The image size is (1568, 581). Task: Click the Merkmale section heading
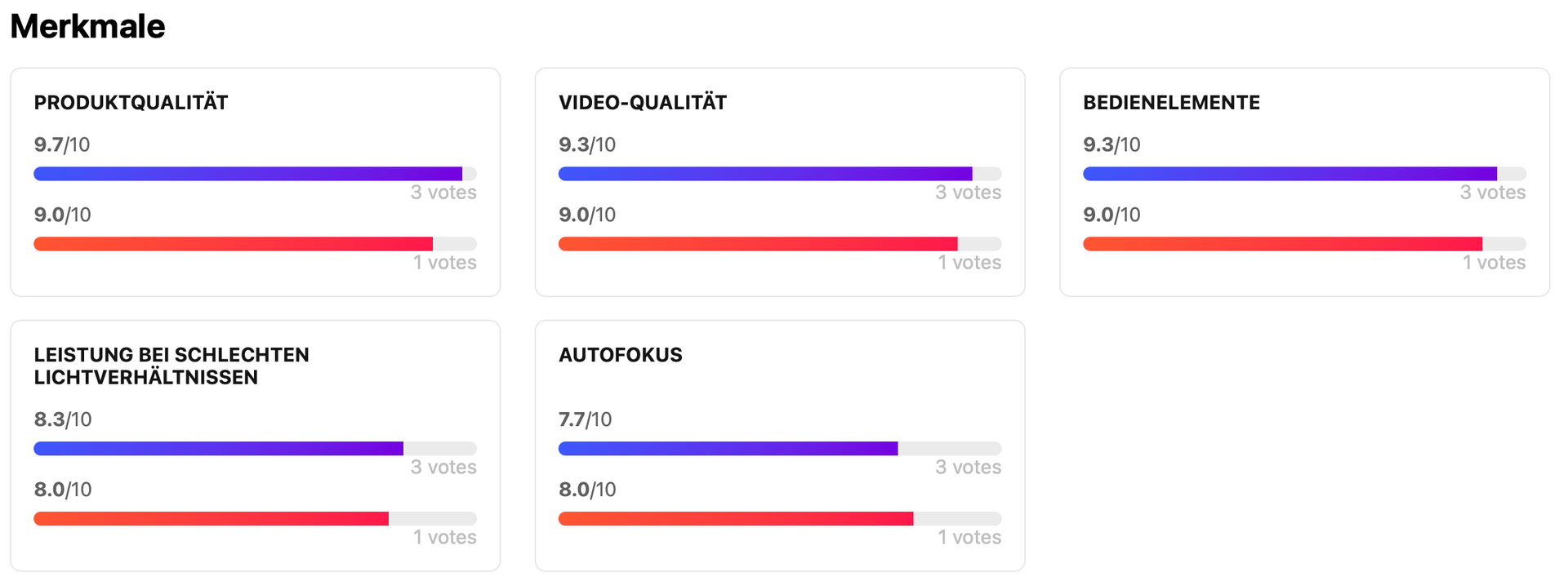87,26
